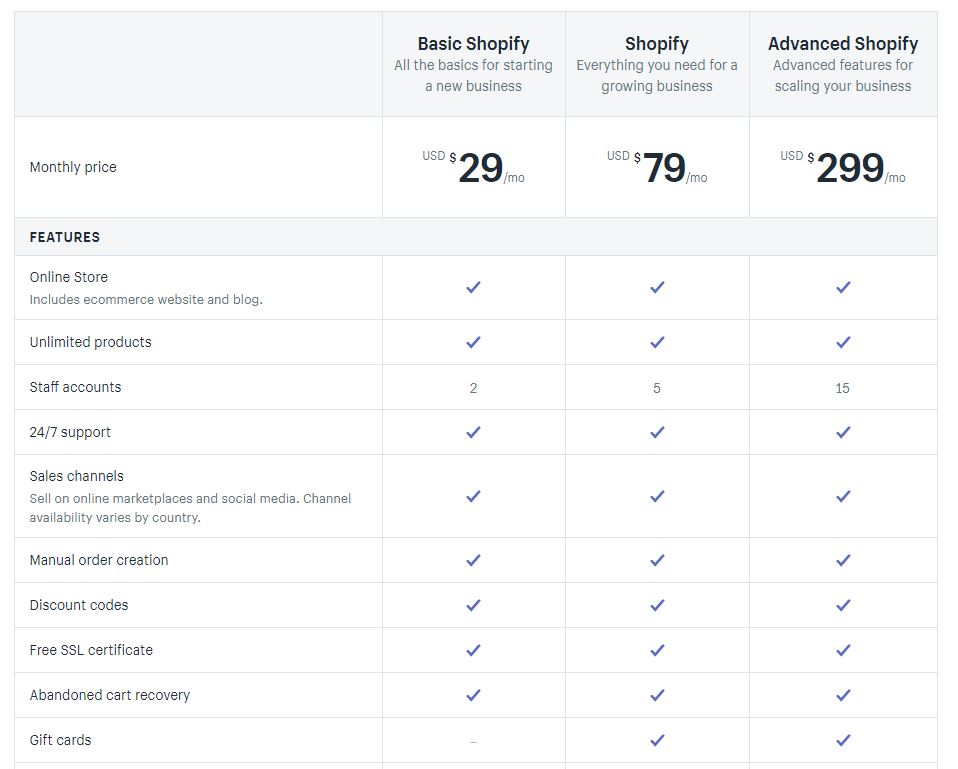Select the Basic Shopify plan heading
The width and height of the screenshot is (958, 769).
[x=474, y=44]
